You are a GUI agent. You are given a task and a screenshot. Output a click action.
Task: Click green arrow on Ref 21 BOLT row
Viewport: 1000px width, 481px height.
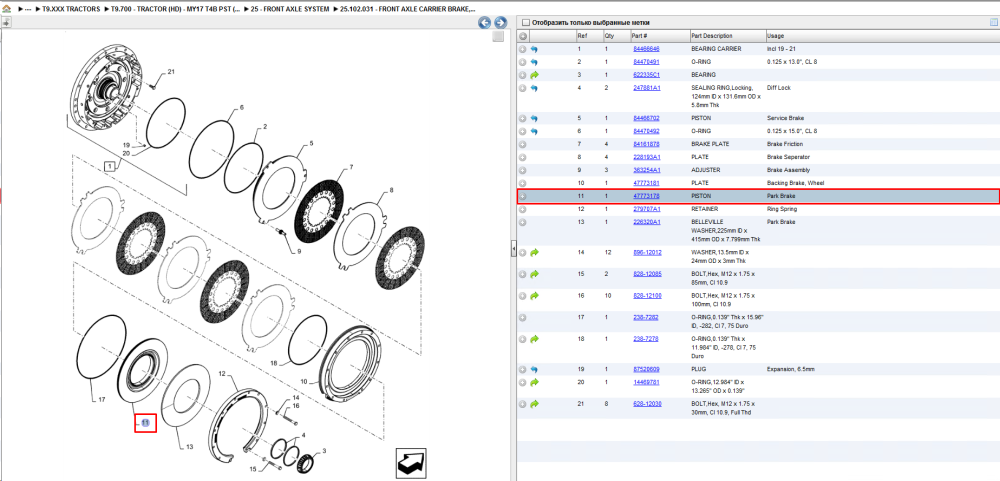(534, 404)
